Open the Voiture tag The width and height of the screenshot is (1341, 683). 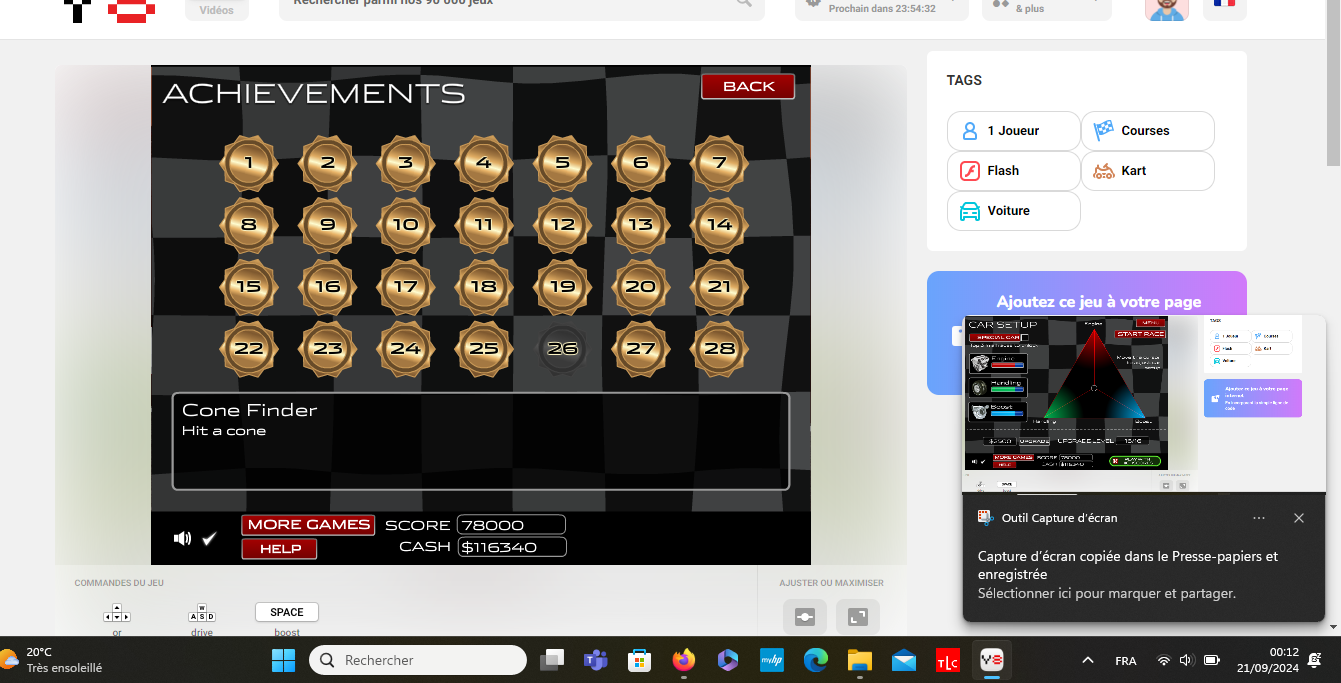[x=1014, y=211]
